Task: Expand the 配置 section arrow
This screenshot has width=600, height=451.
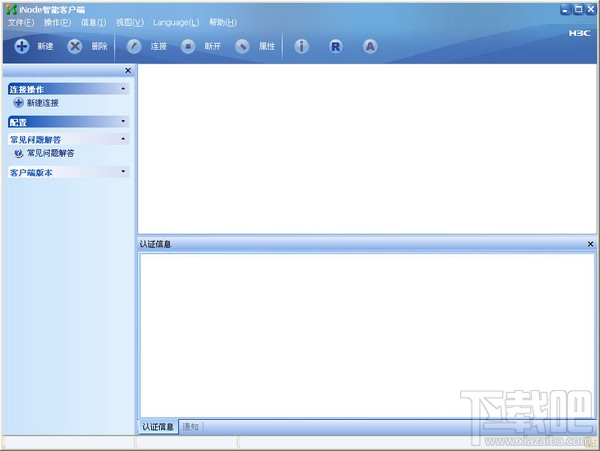Action: tap(123, 122)
